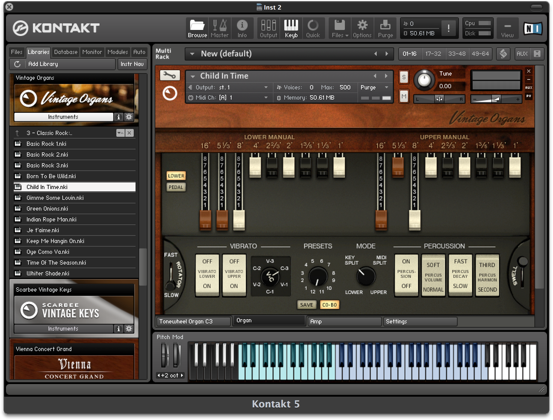Open Vintage Organs settings gear
The image size is (553, 420).
pyautogui.click(x=129, y=117)
